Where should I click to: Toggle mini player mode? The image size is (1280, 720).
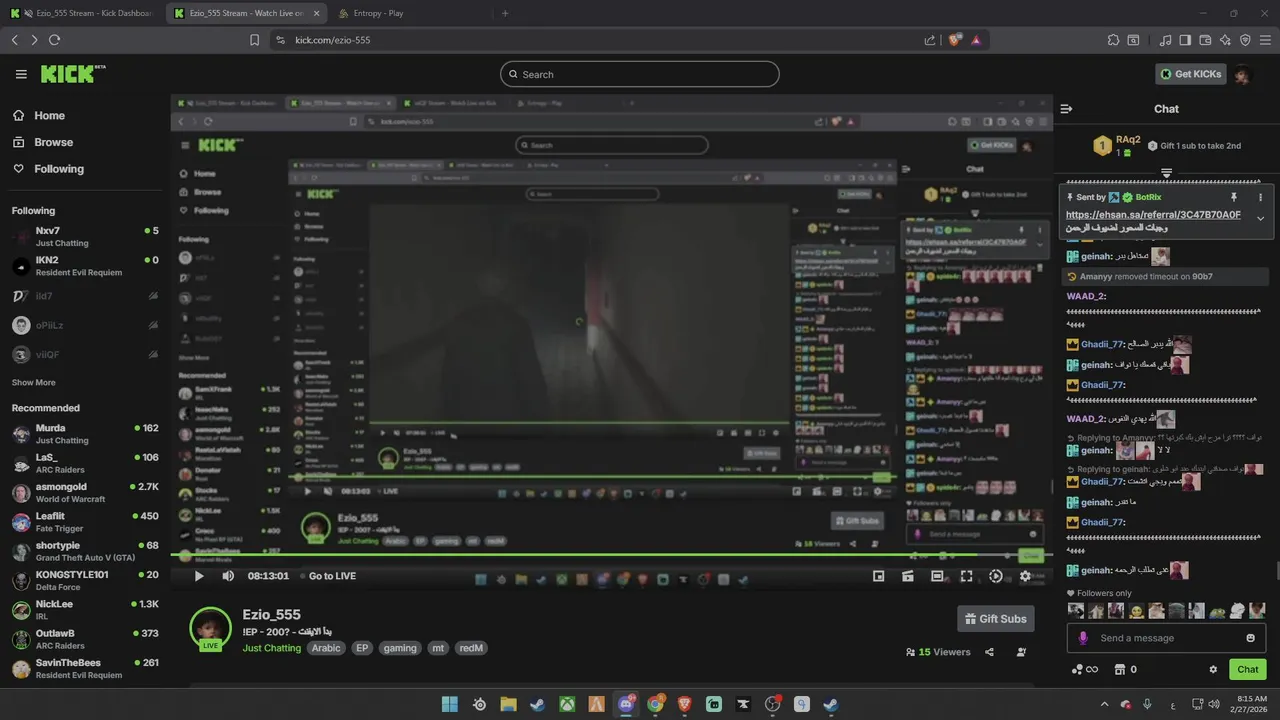coord(879,576)
